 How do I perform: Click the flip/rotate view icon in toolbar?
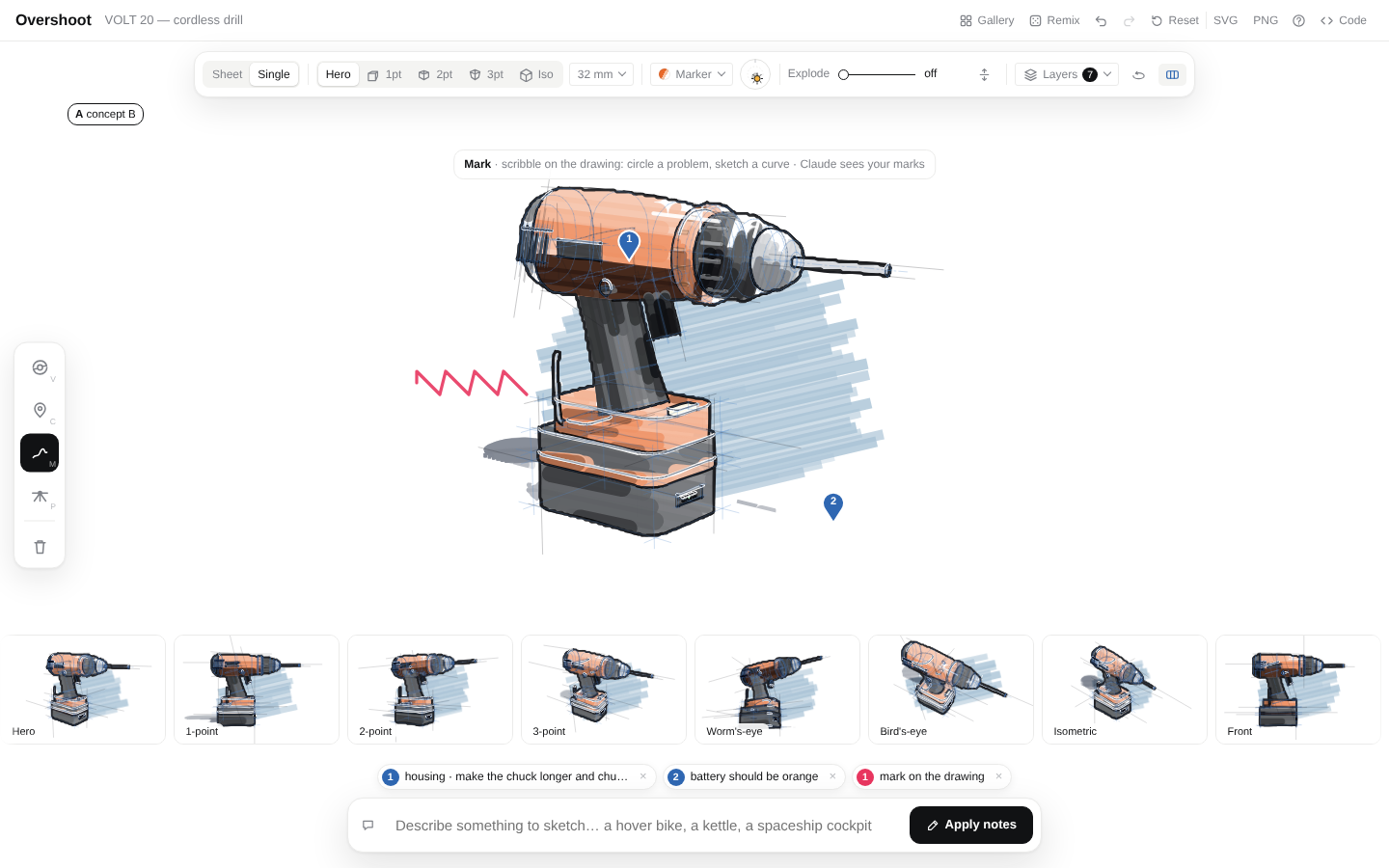(x=1138, y=74)
